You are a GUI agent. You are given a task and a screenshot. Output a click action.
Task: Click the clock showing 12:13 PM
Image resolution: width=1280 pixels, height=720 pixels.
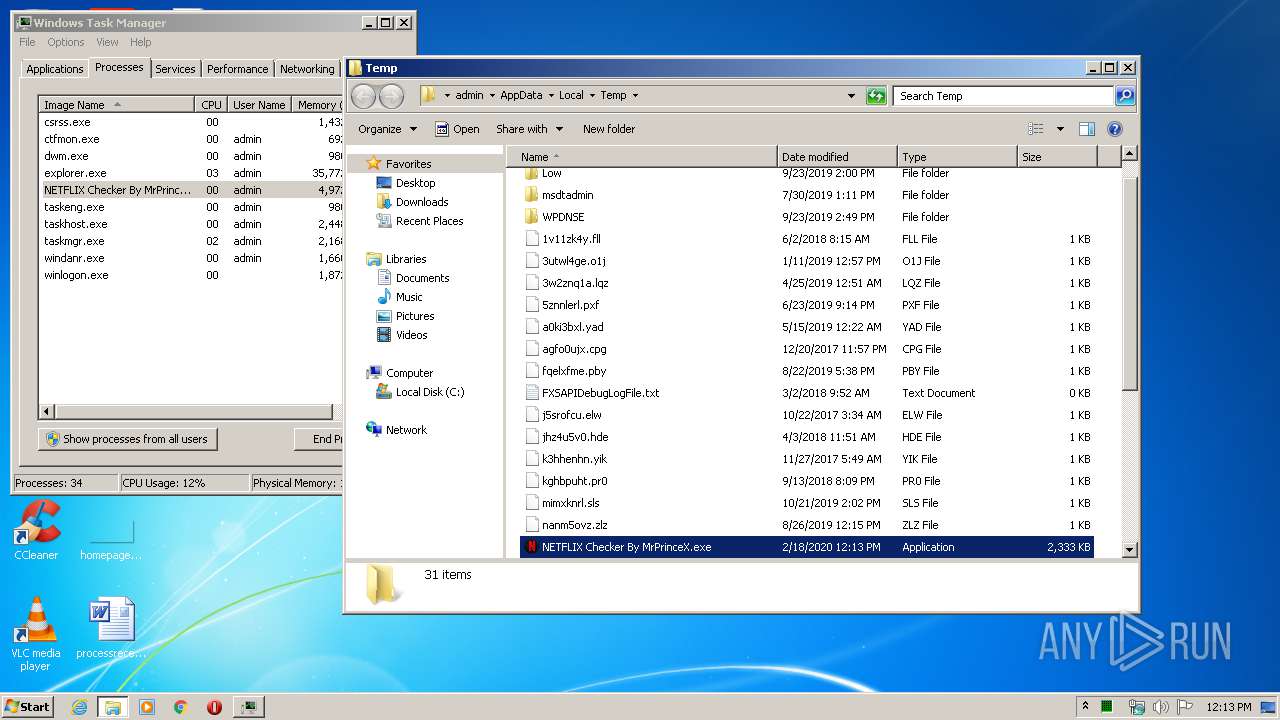(x=1229, y=707)
